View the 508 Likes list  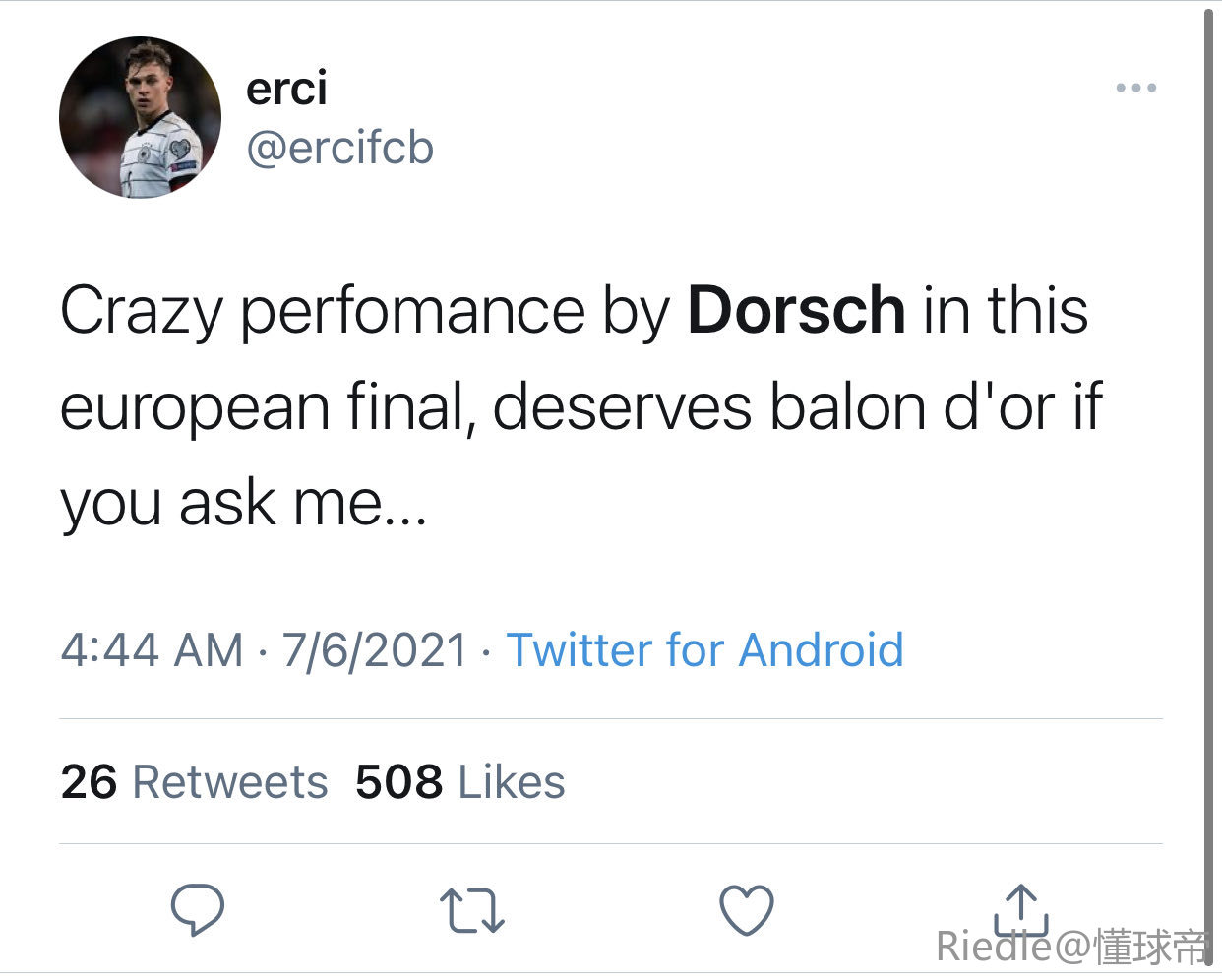[x=460, y=782]
